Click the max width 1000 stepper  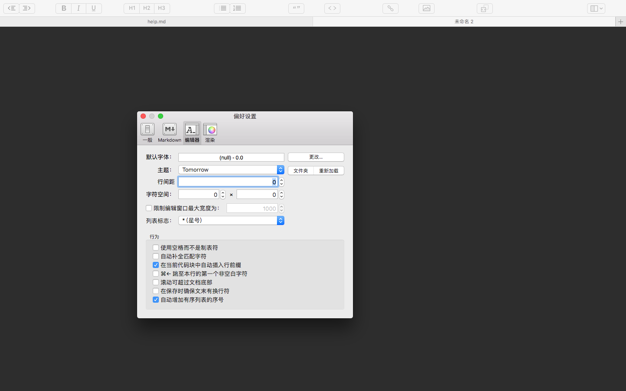(x=281, y=208)
